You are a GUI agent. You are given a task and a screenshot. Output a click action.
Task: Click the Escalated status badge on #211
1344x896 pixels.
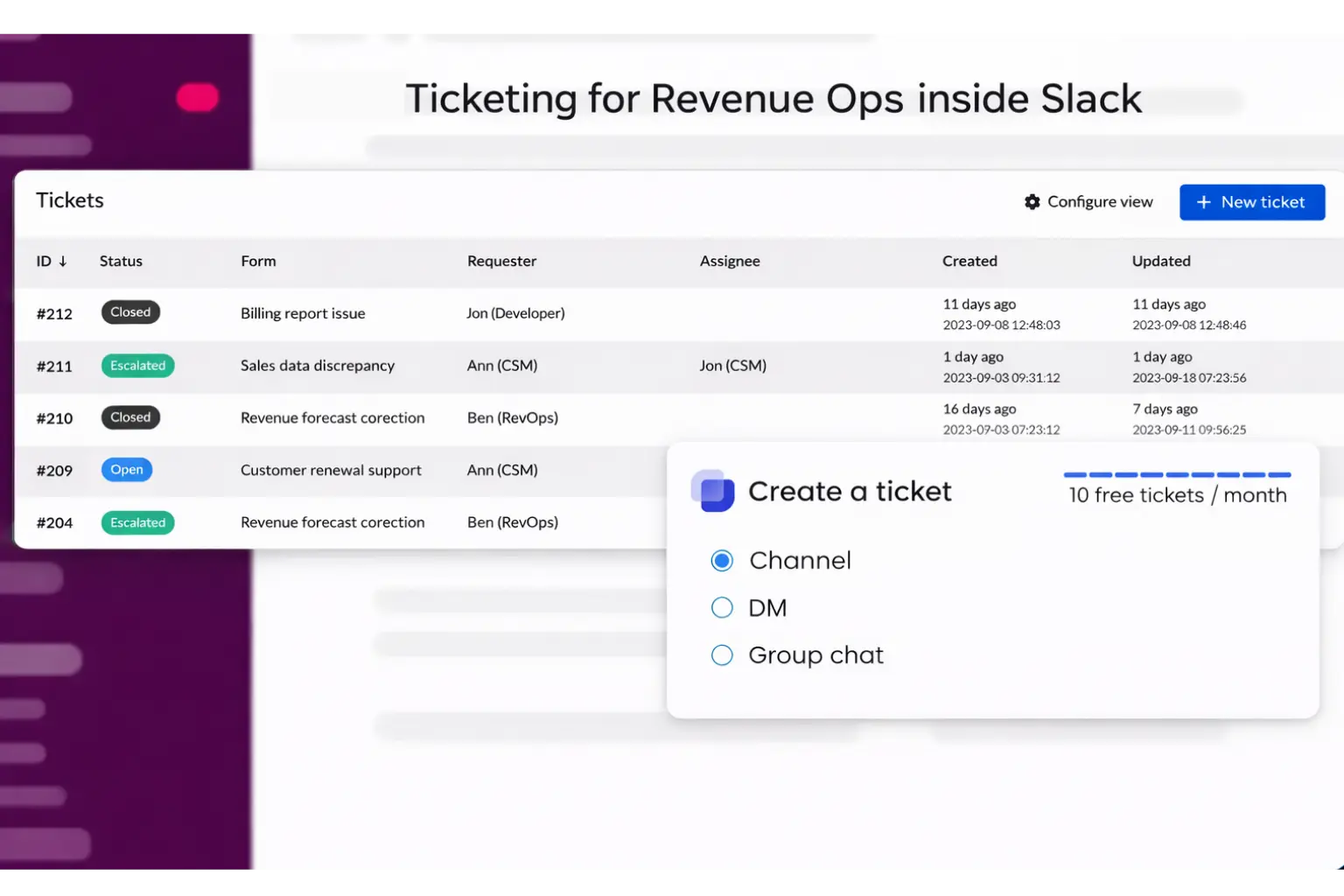coord(138,366)
